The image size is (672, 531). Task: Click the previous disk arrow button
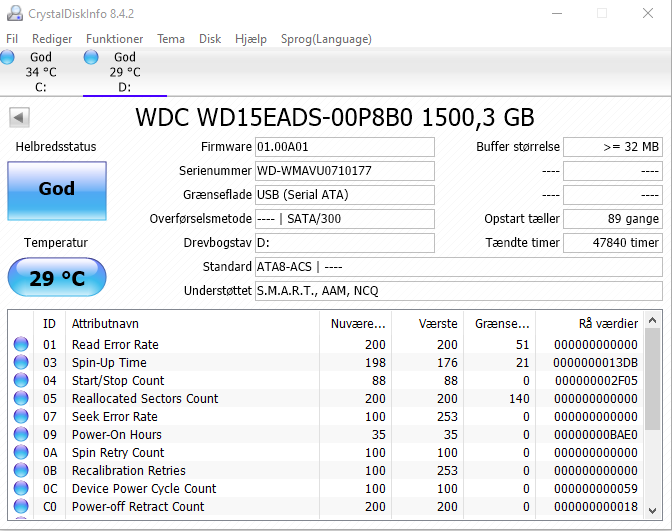pyautogui.click(x=19, y=117)
